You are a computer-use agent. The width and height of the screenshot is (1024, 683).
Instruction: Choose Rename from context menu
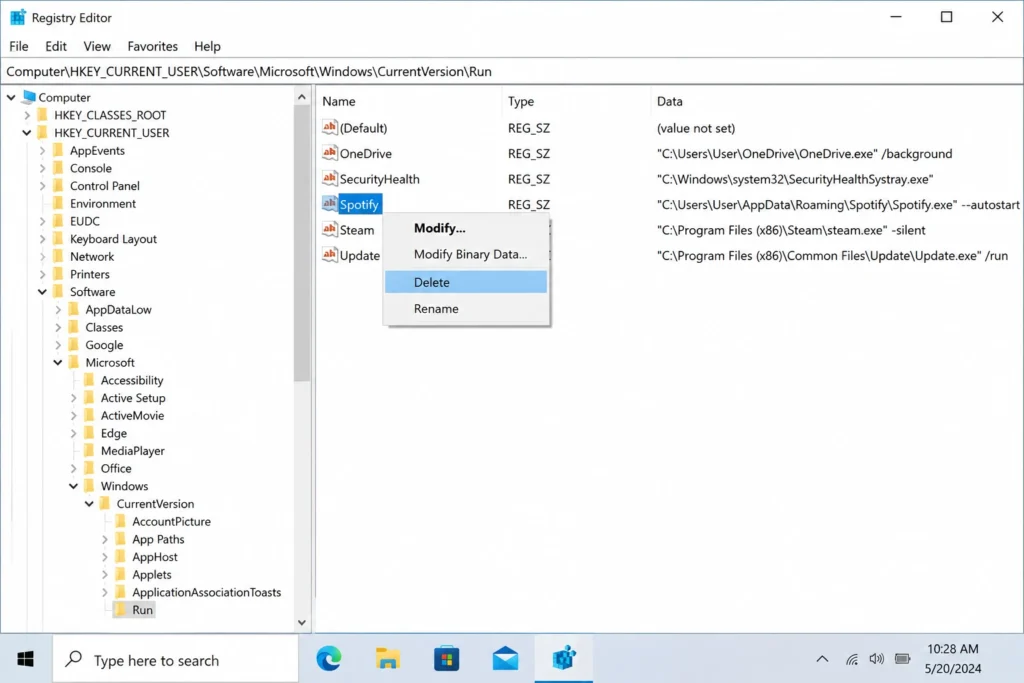(466, 308)
